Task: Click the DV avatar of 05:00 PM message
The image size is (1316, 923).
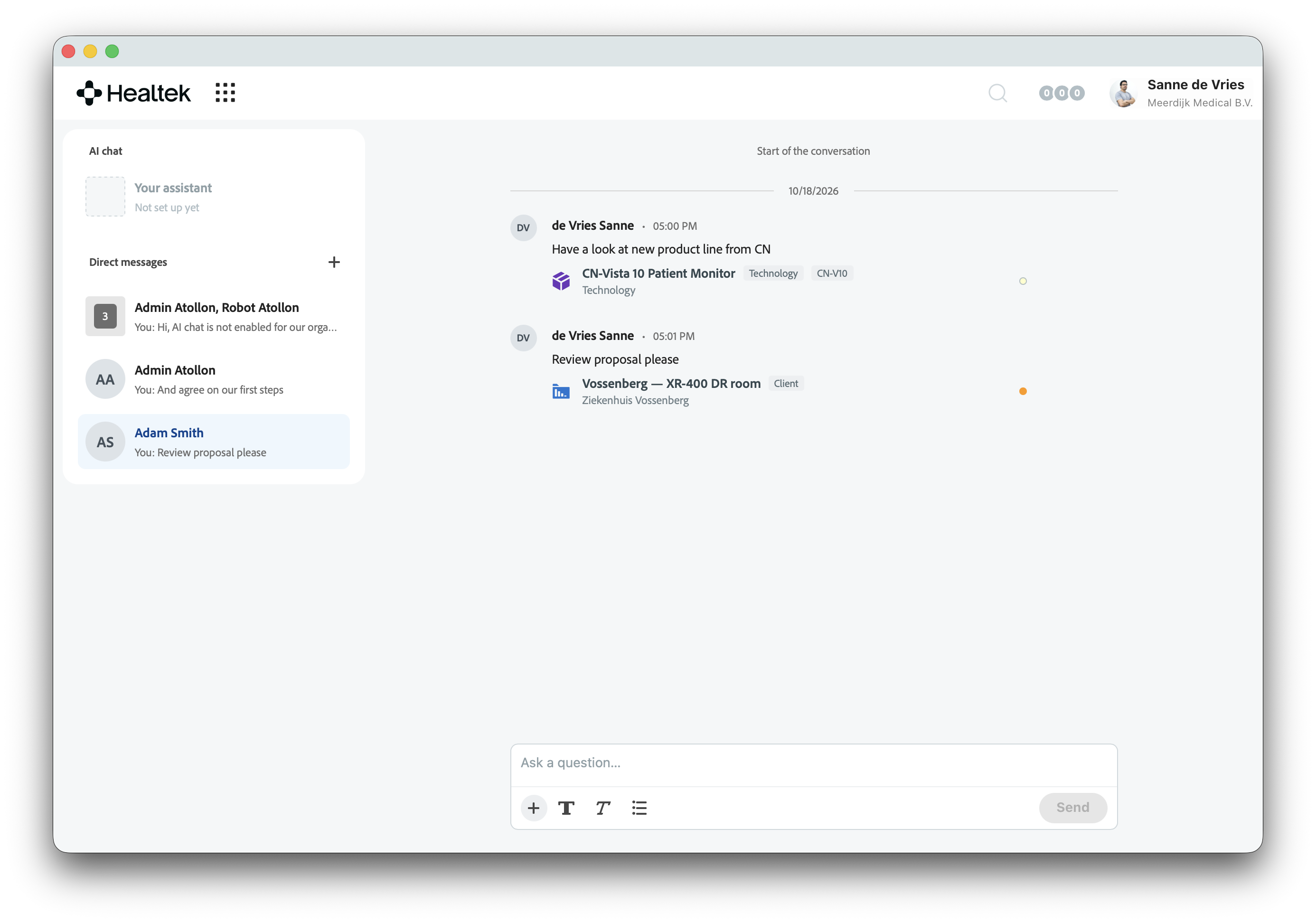Action: 523,227
